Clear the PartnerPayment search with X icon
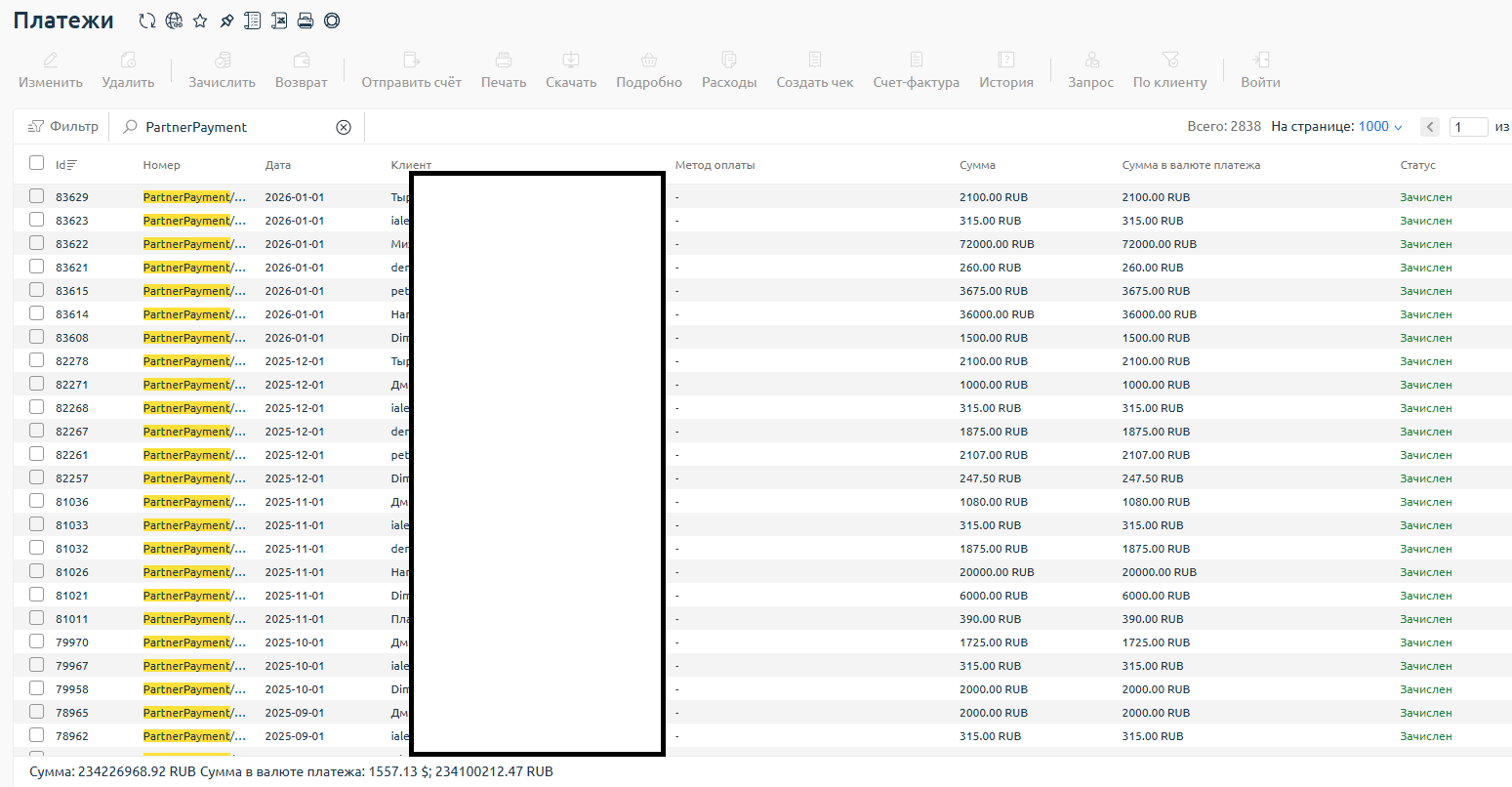This screenshot has height=787, width=1512. point(344,127)
